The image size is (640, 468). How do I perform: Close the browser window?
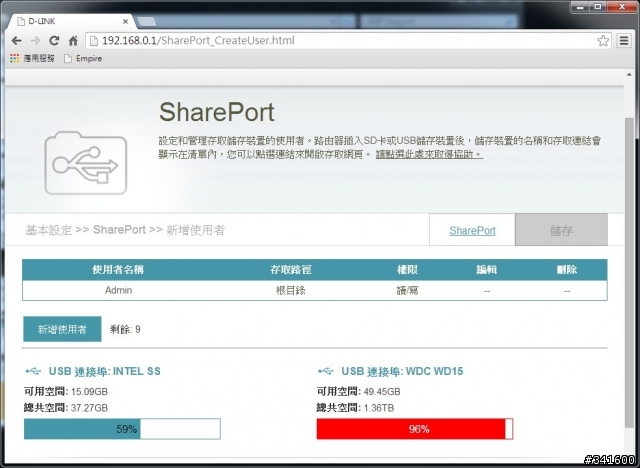pos(622,7)
